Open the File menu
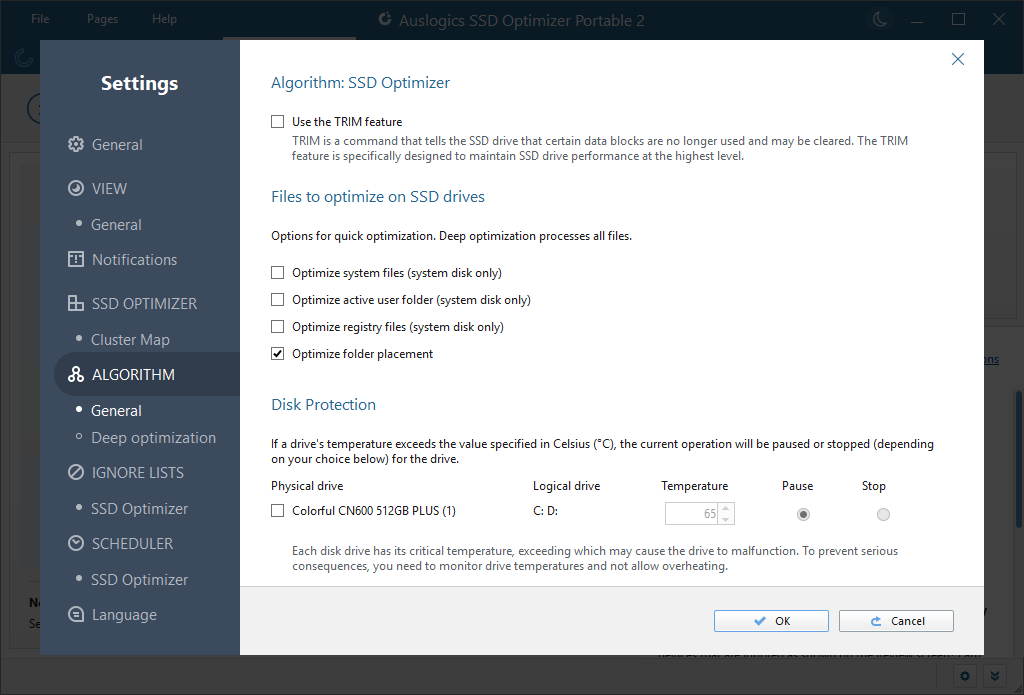This screenshot has height=695, width=1024. coord(40,17)
